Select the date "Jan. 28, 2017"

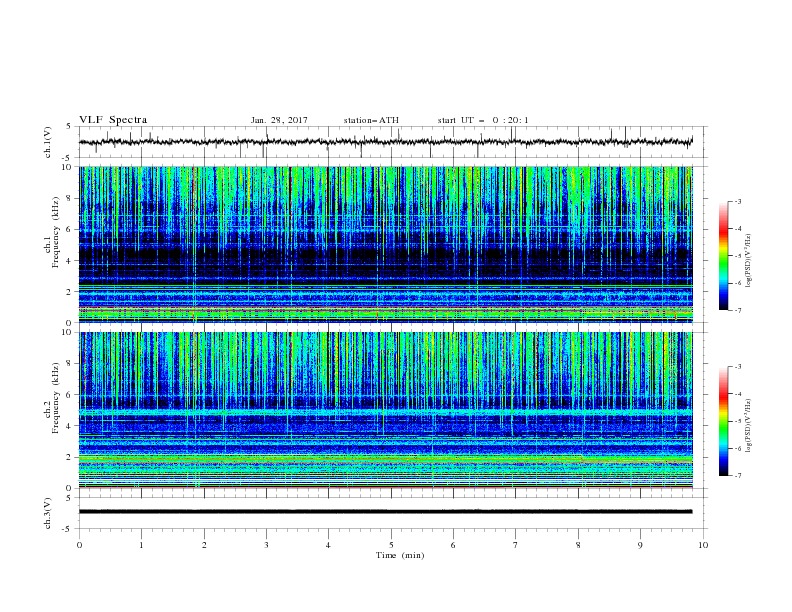[279, 120]
